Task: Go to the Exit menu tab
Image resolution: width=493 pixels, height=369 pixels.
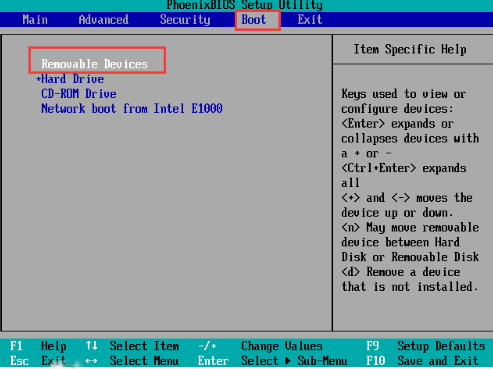Action: tap(310, 20)
